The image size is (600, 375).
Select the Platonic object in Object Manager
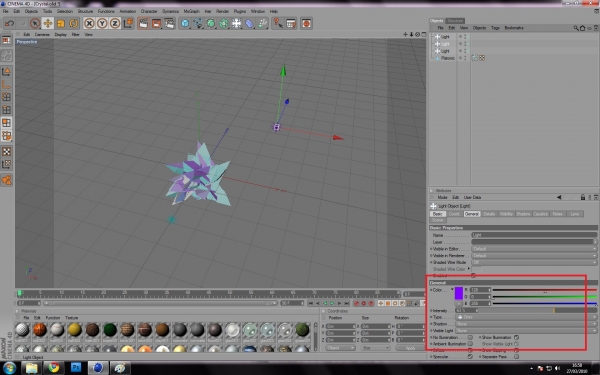[448, 58]
